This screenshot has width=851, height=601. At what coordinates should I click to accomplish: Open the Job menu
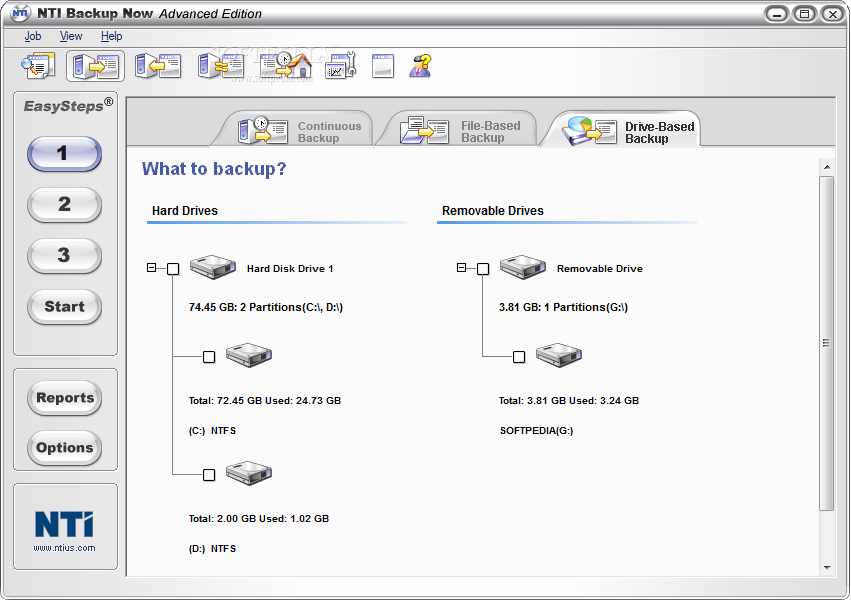(33, 36)
